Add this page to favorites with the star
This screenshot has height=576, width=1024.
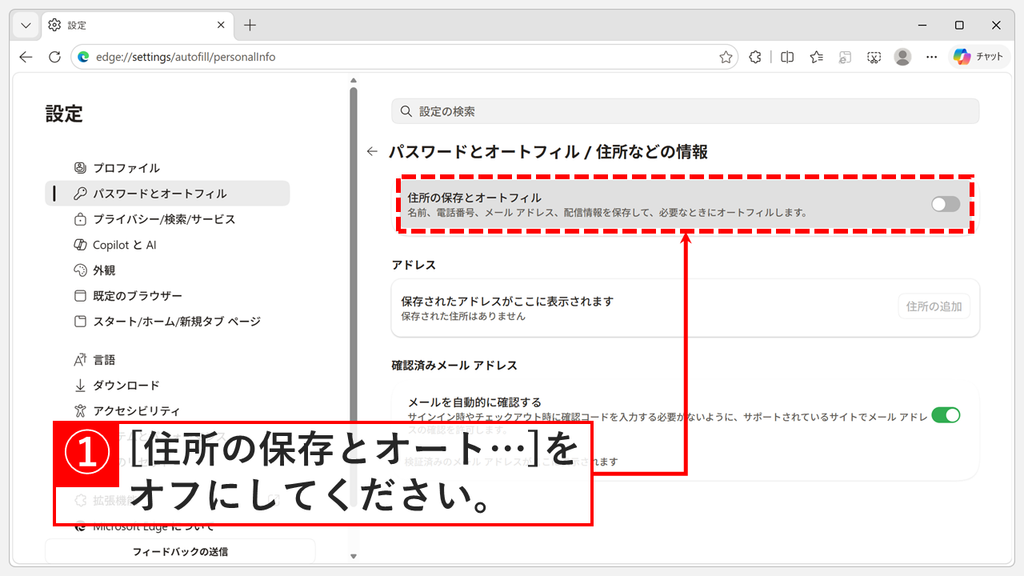click(x=726, y=57)
